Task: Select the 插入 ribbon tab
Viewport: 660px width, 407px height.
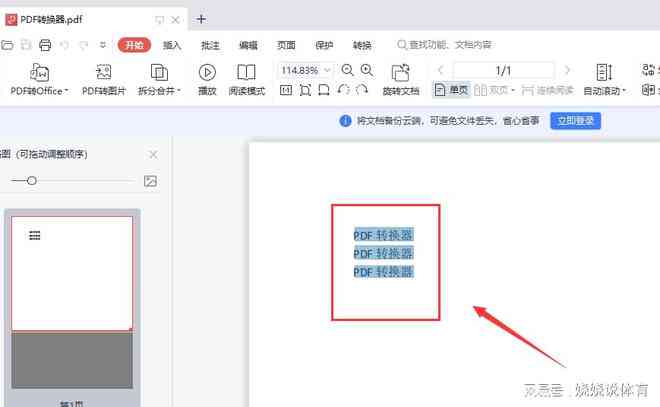Action: click(x=172, y=45)
